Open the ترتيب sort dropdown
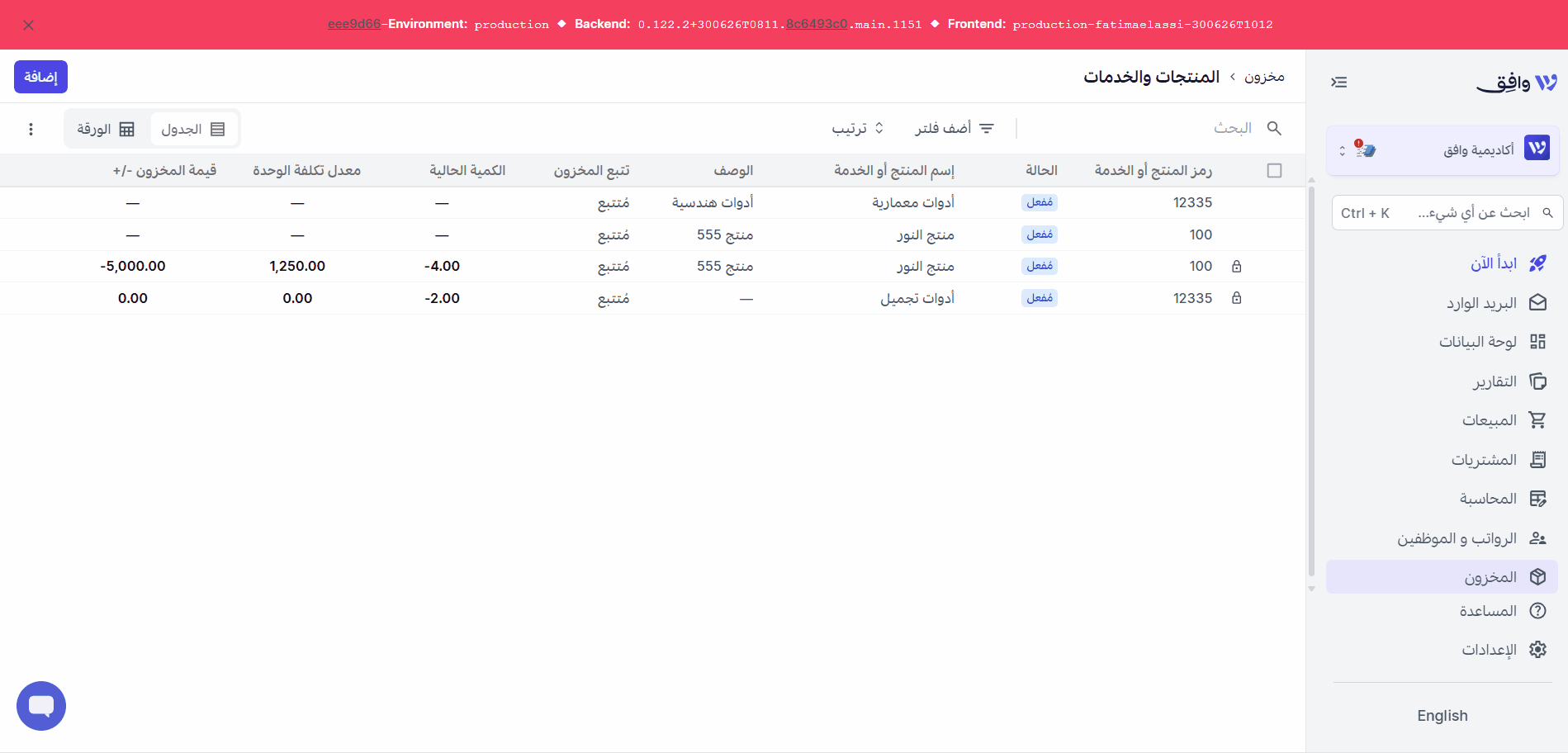 (x=858, y=128)
